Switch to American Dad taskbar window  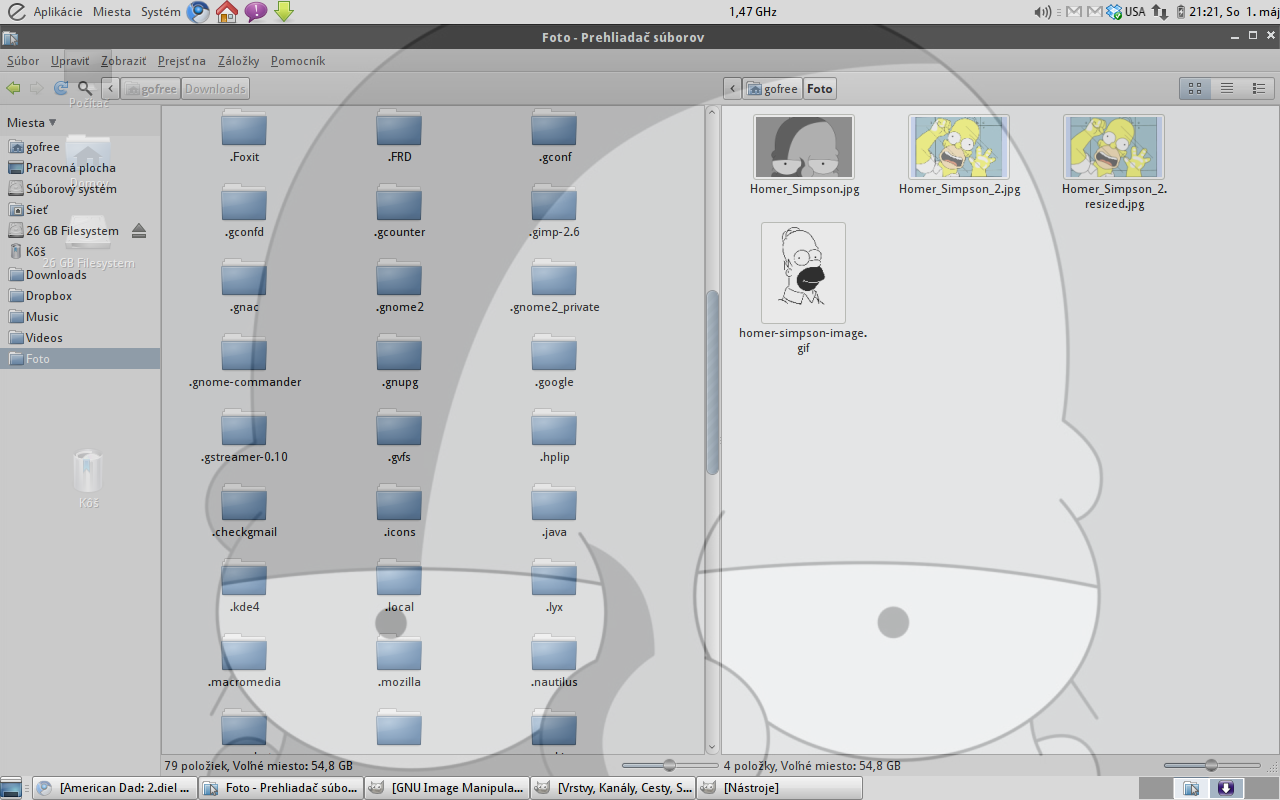[115, 788]
